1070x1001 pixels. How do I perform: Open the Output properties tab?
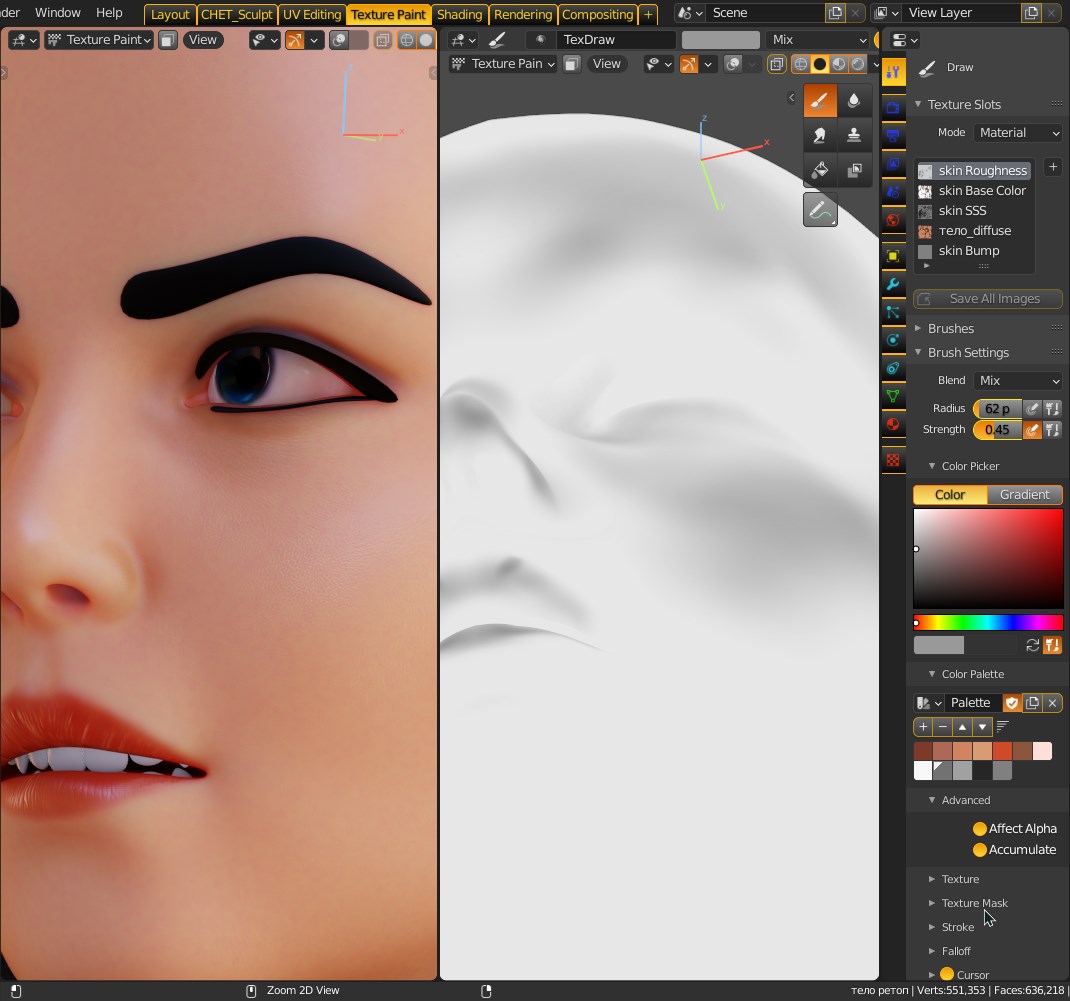pos(893,136)
